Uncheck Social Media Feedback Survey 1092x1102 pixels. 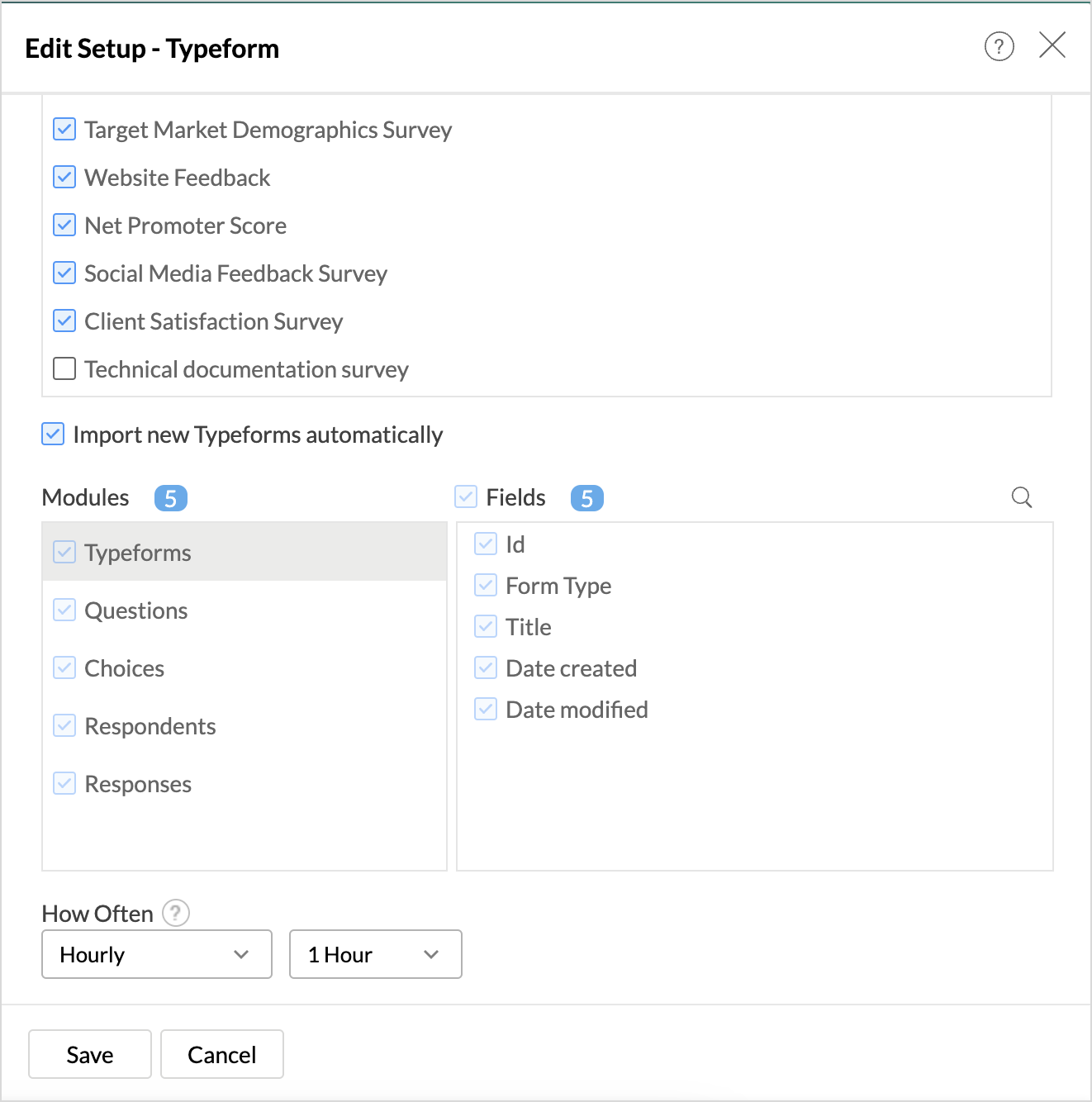click(x=64, y=273)
